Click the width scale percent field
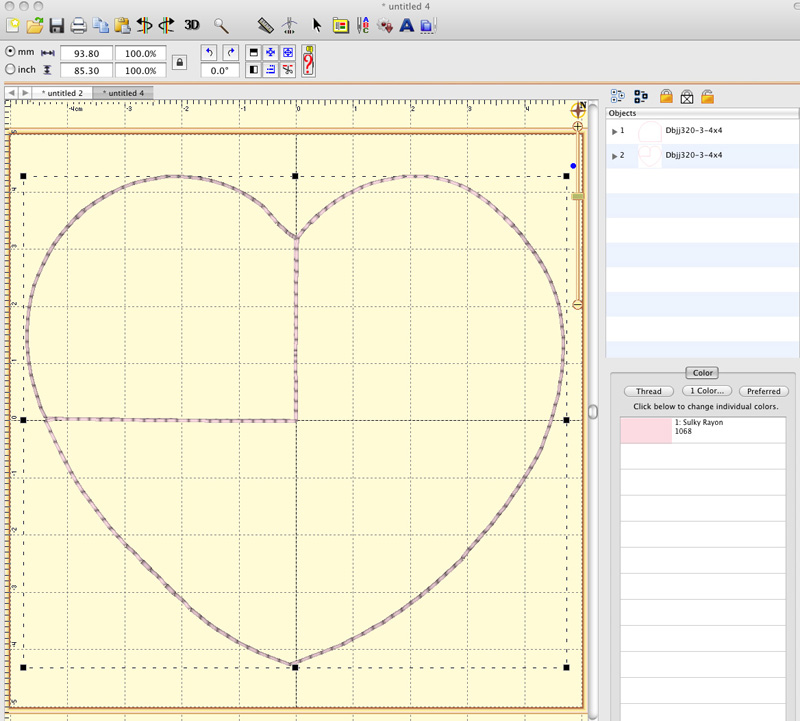The width and height of the screenshot is (800, 721). 140,54
